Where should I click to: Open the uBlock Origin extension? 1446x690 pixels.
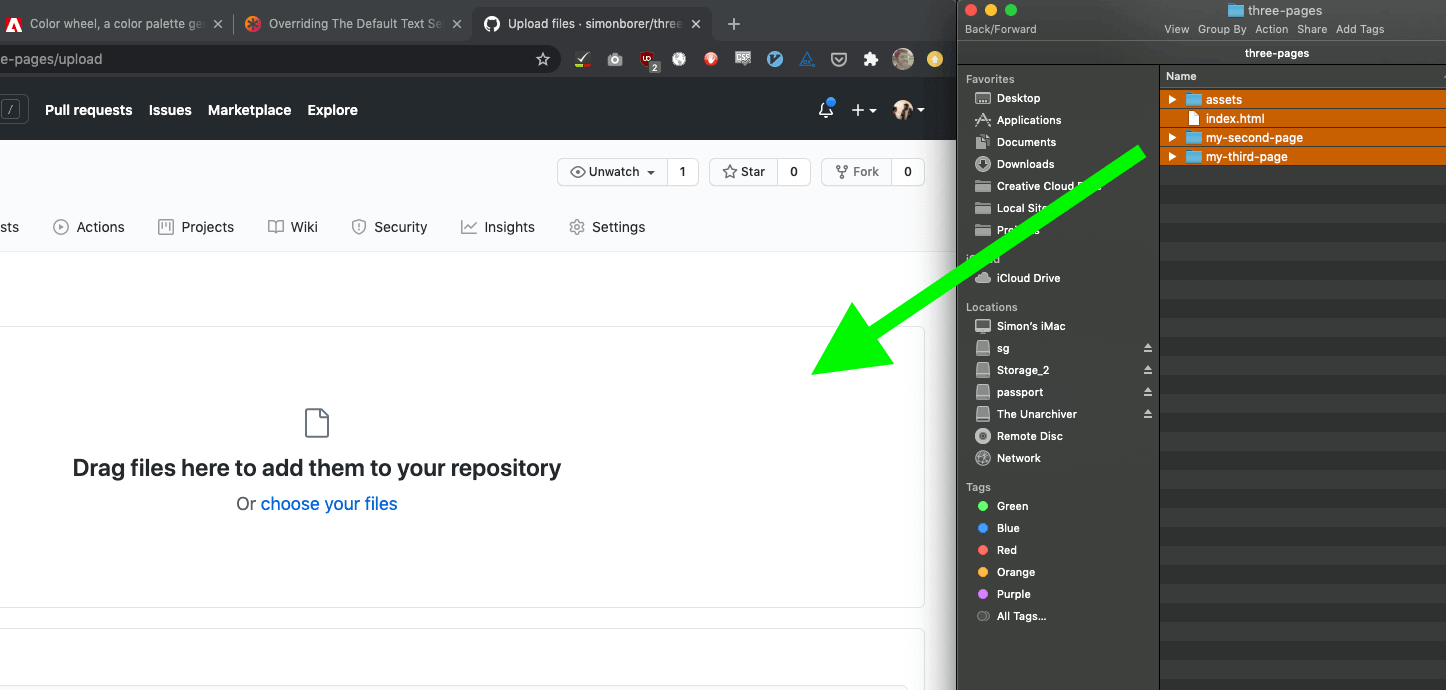pyautogui.click(x=649, y=60)
